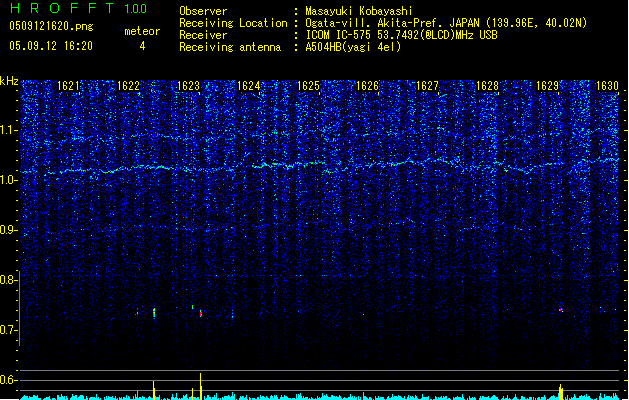Select the 1623 time marker
This screenshot has height=400, width=629.
189,86
